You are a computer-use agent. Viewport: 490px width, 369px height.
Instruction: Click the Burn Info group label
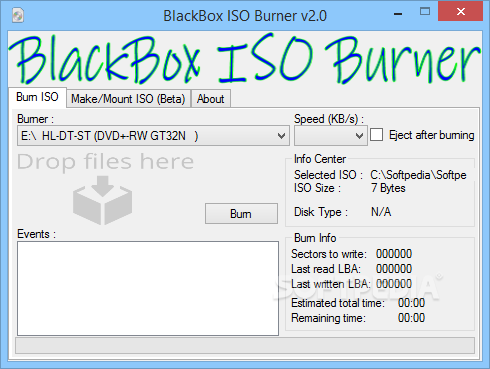[315, 238]
